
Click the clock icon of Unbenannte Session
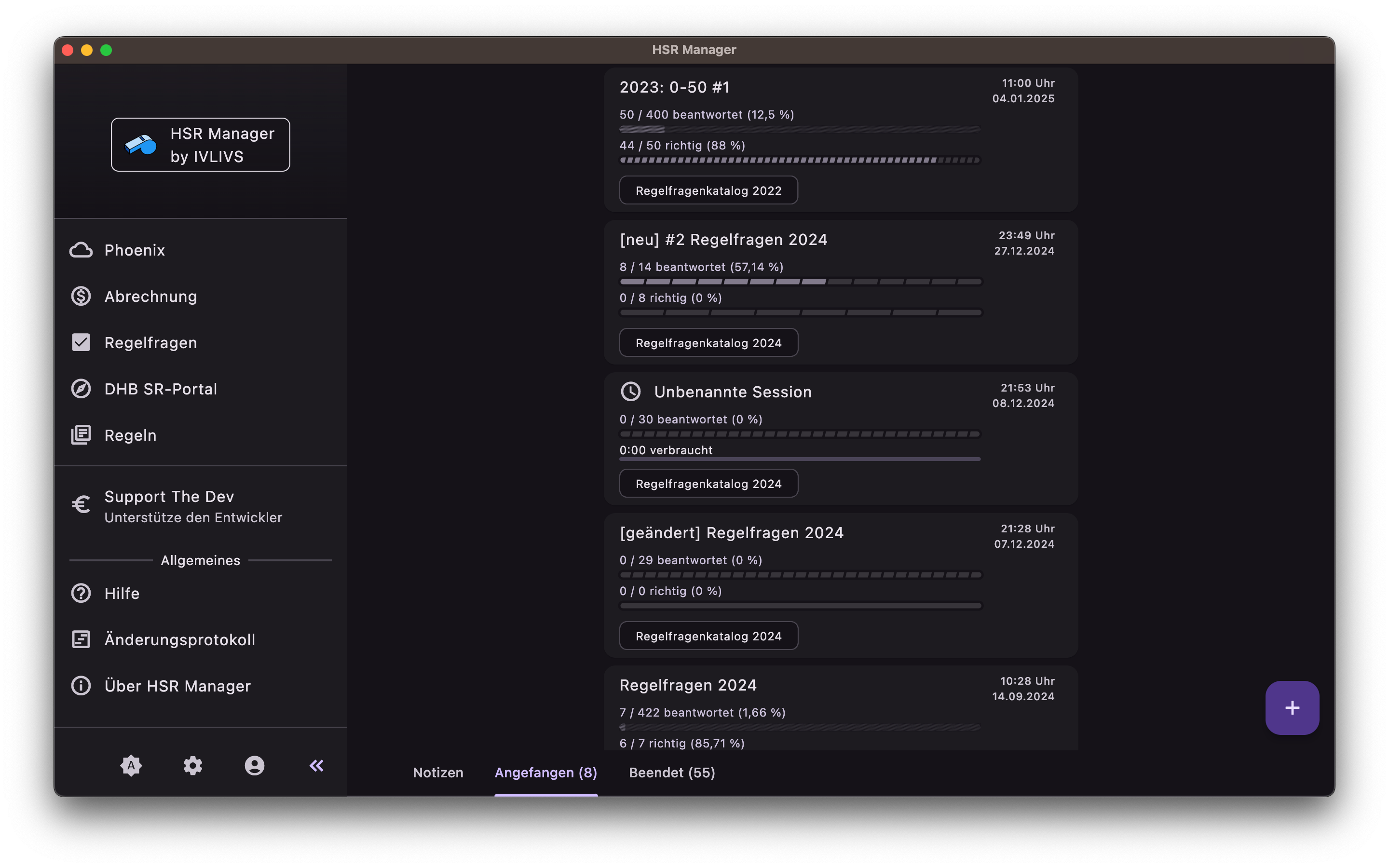[x=631, y=392]
